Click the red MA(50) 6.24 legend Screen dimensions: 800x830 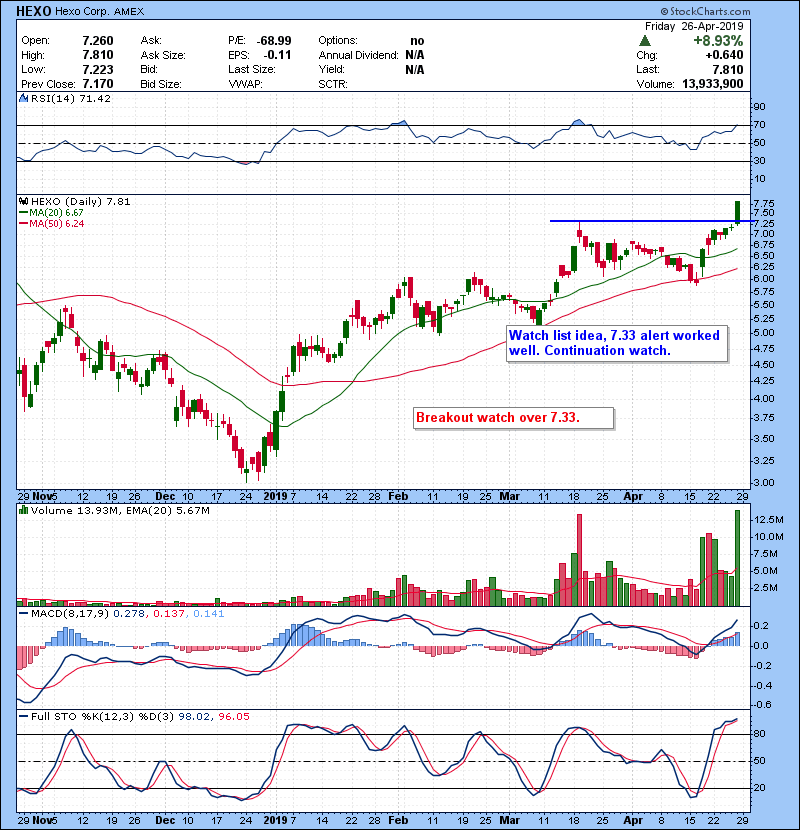(x=51, y=223)
